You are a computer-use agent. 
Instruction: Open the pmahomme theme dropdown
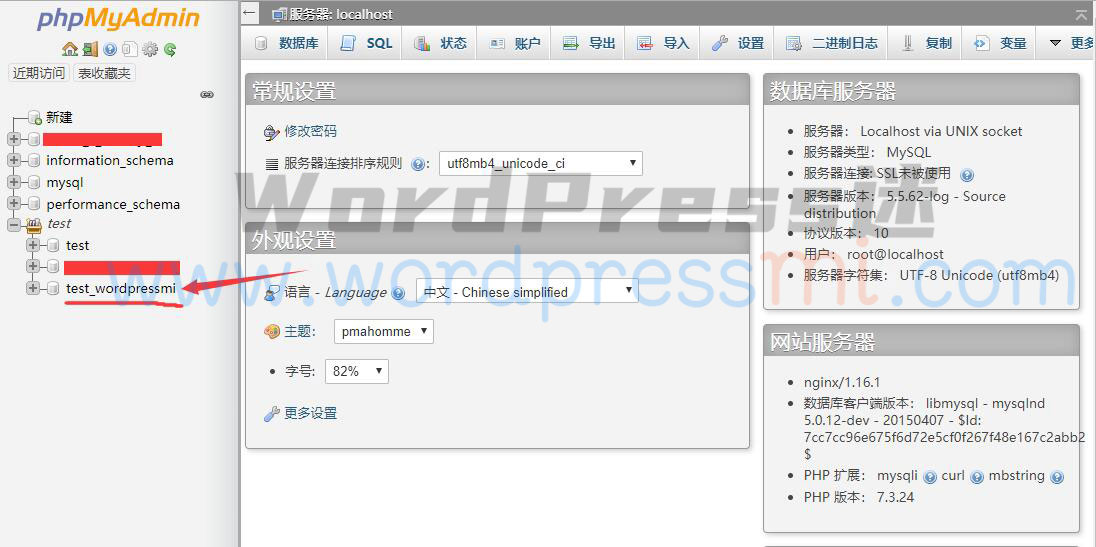click(x=384, y=331)
